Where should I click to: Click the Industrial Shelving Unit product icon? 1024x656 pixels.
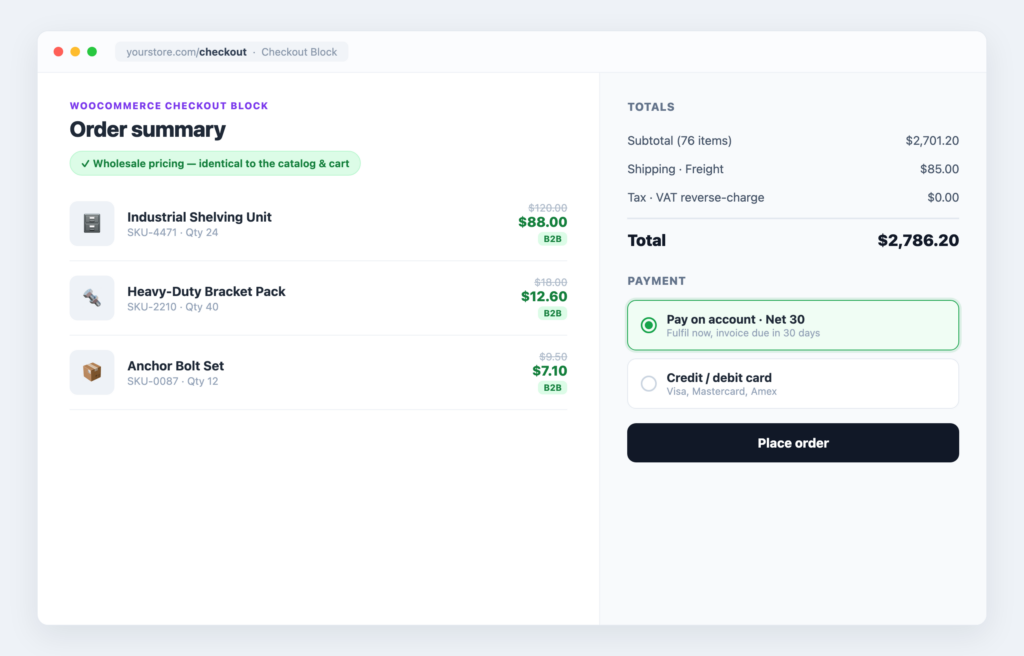[x=92, y=223]
